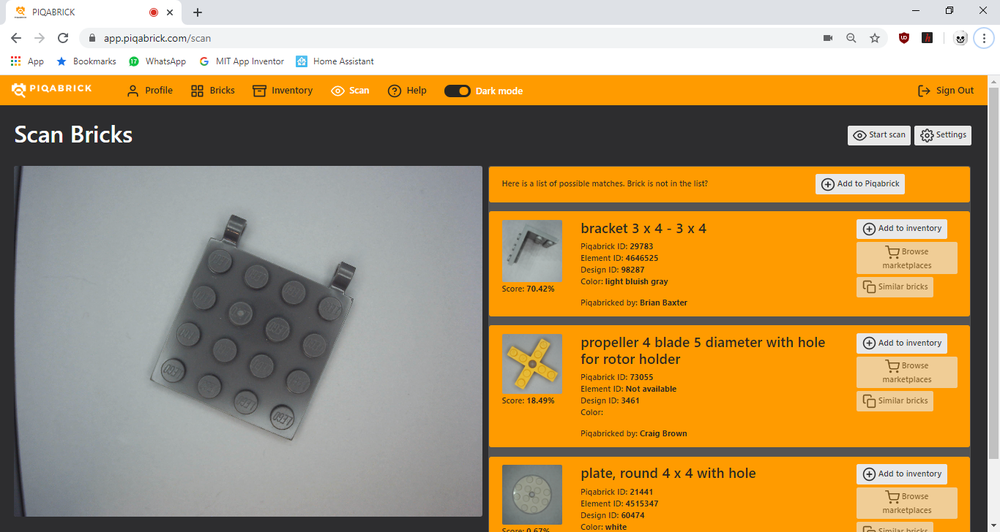Click the 'Score: 70.42%' label
Screen dimensions: 1000x532
click(528, 289)
